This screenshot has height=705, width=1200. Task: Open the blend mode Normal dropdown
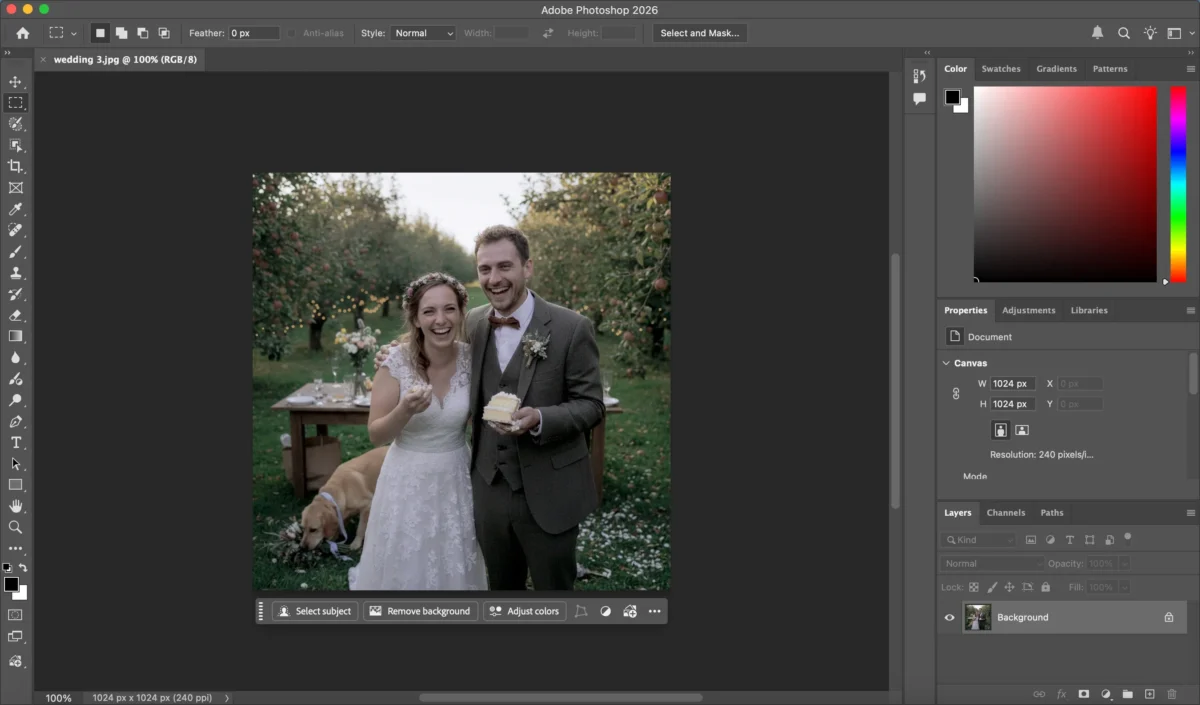click(x=992, y=563)
